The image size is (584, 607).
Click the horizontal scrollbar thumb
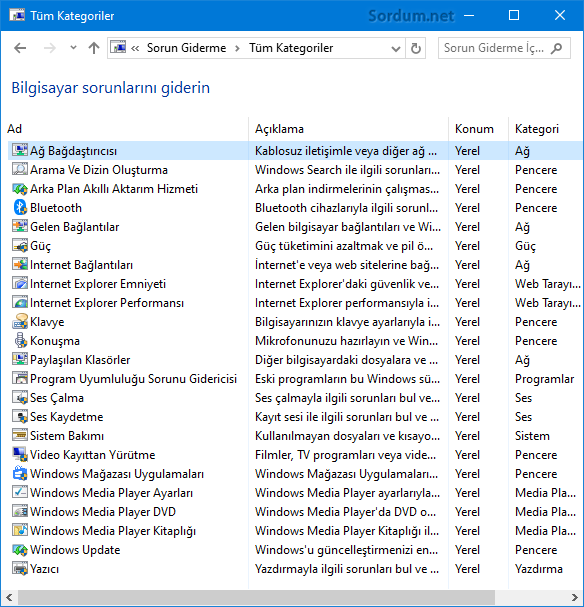[x=256, y=597]
